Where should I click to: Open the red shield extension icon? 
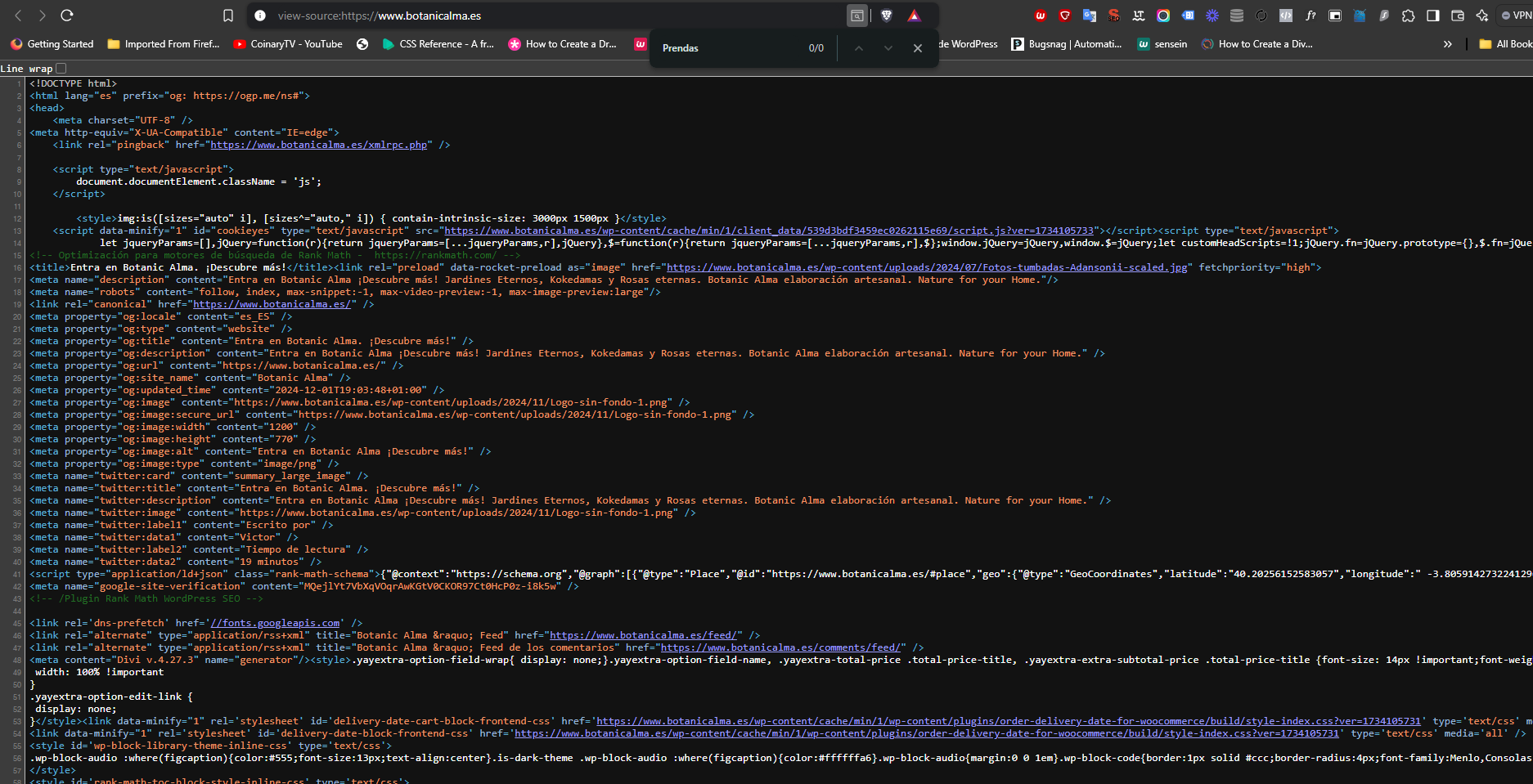tap(1065, 16)
